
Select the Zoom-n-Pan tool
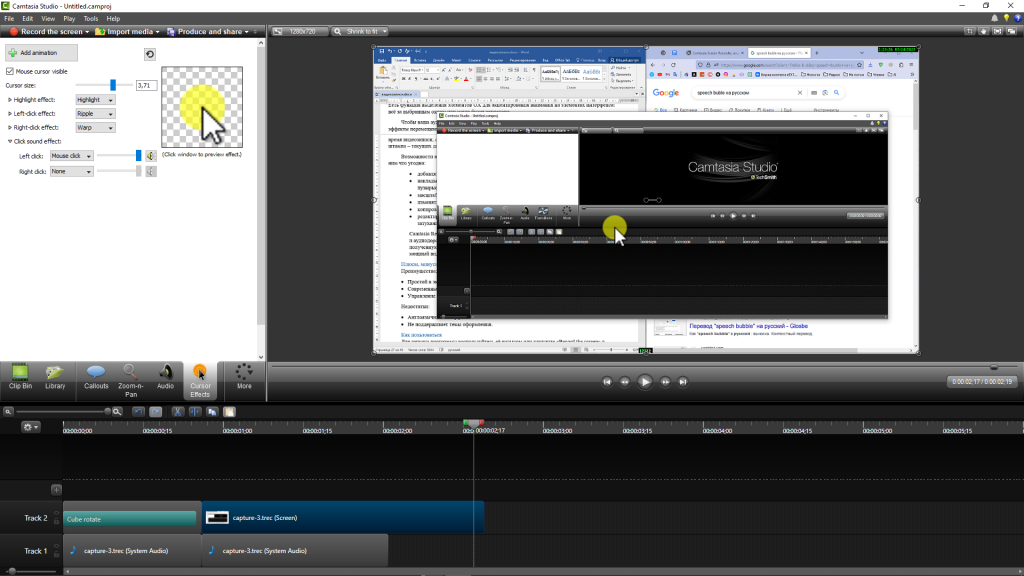point(131,376)
